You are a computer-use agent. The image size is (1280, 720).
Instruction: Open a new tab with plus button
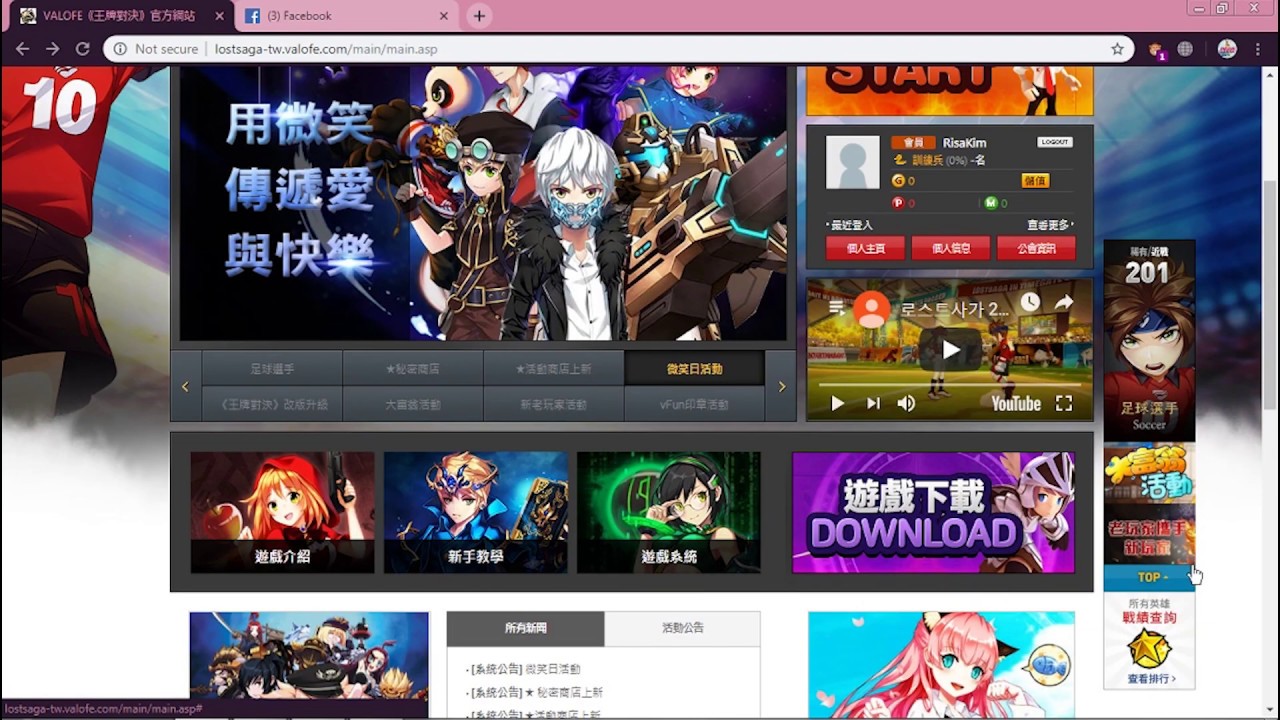point(479,16)
